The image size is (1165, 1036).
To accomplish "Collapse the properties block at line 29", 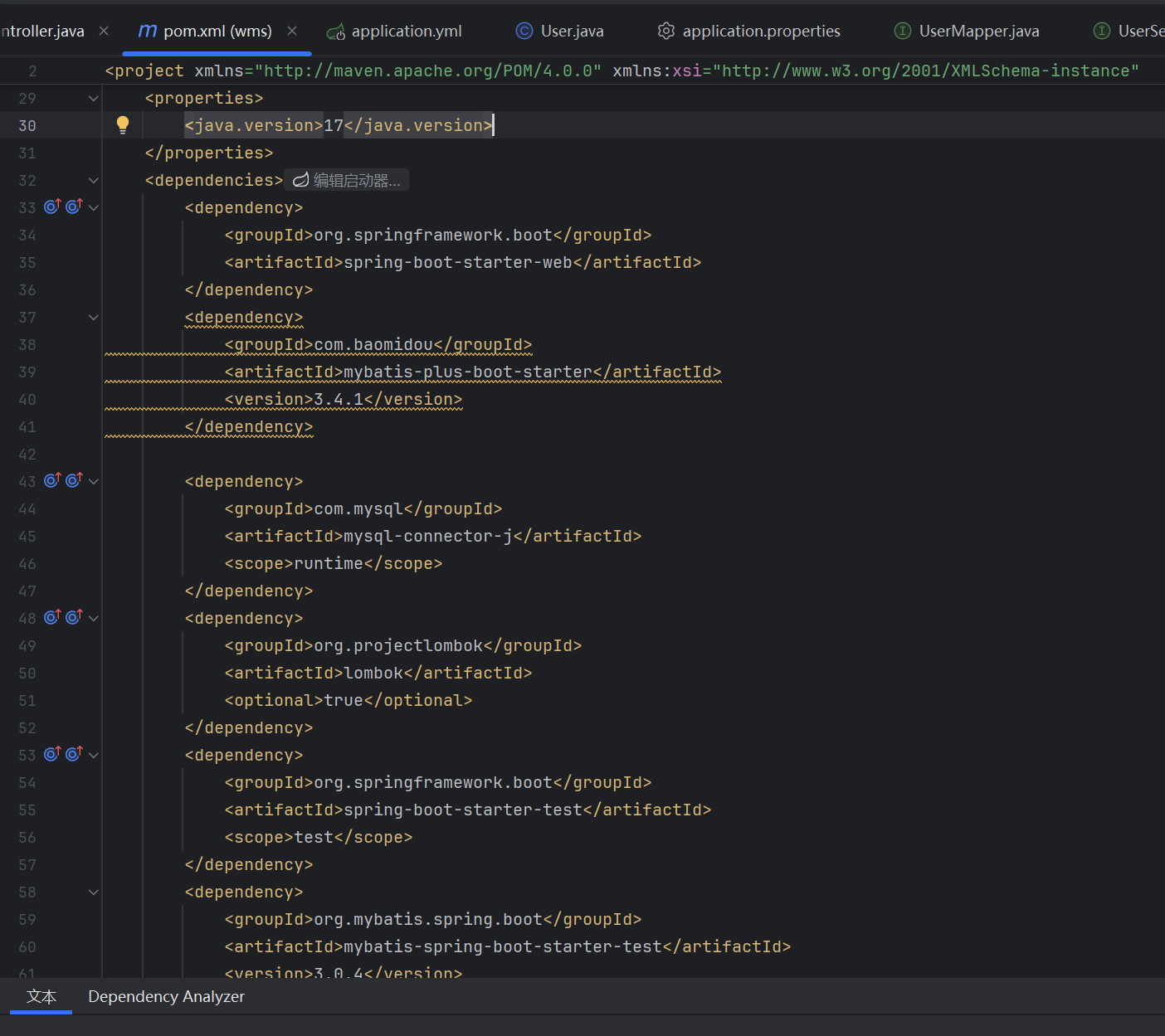I will tap(94, 98).
